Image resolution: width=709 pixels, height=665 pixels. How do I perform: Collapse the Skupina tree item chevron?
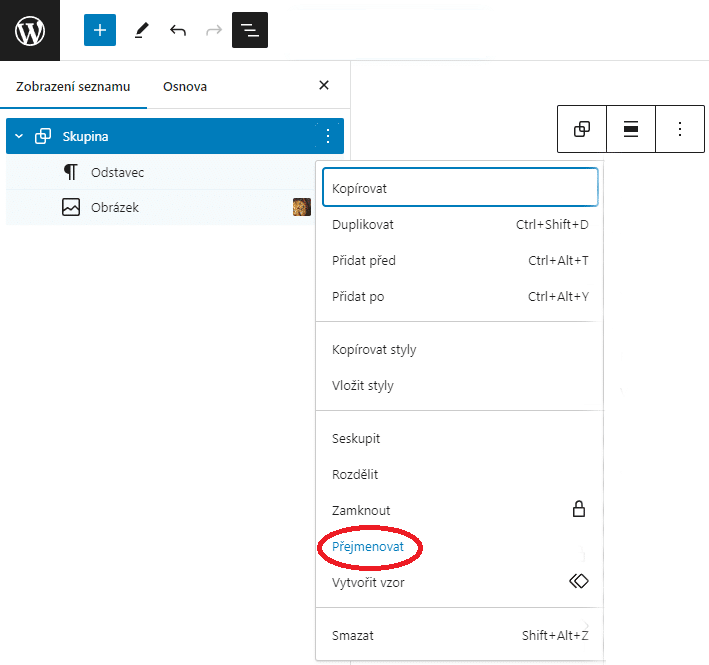(x=19, y=136)
